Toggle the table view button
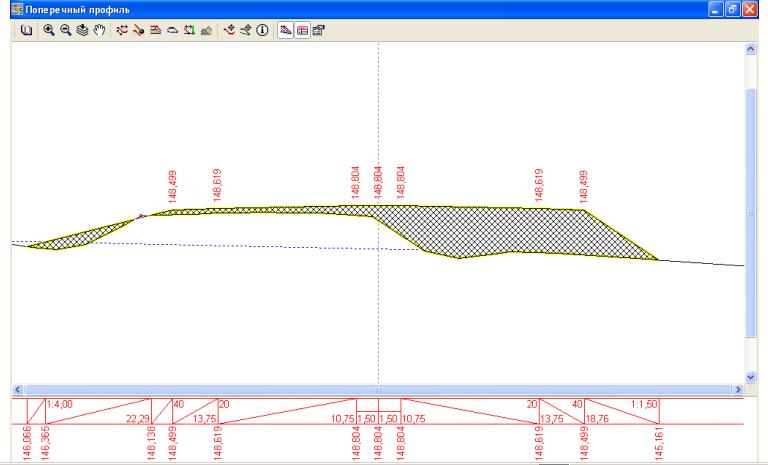 point(301,31)
